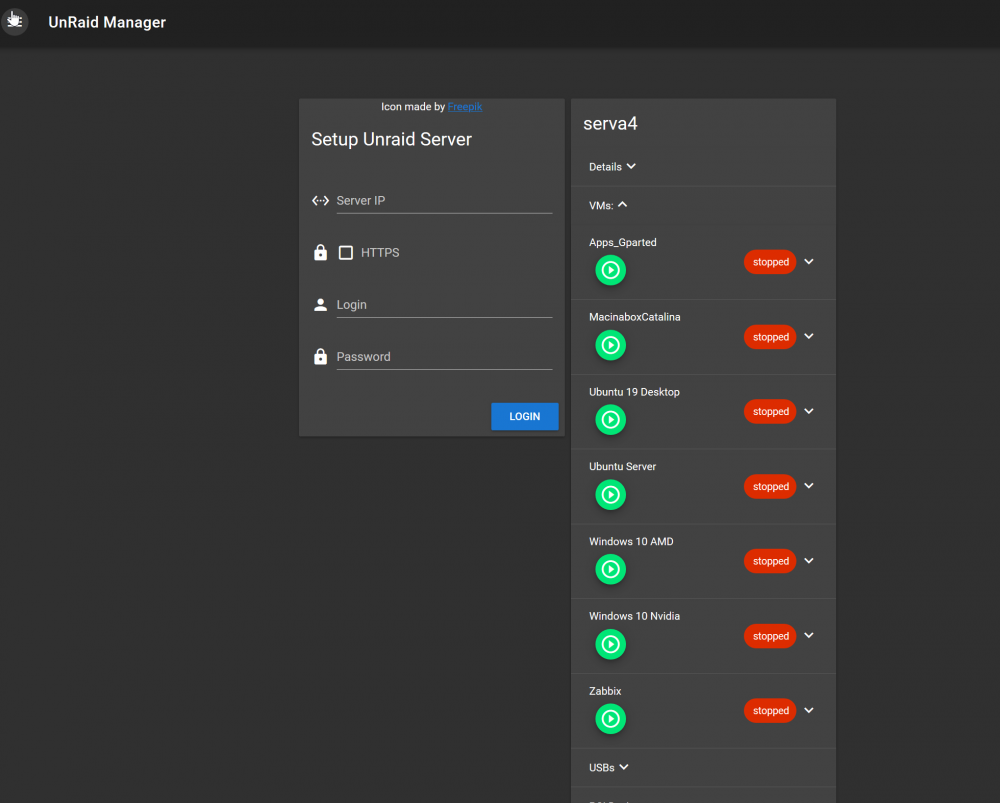Expand the USBs section
Image resolution: width=1000 pixels, height=803 pixels.
pyautogui.click(x=609, y=767)
